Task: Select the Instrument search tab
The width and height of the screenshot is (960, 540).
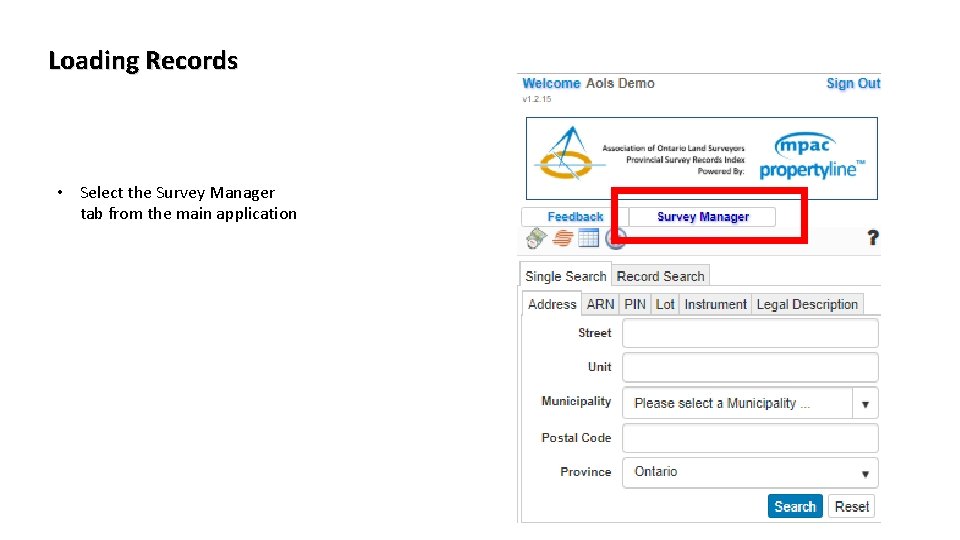Action: coord(715,304)
